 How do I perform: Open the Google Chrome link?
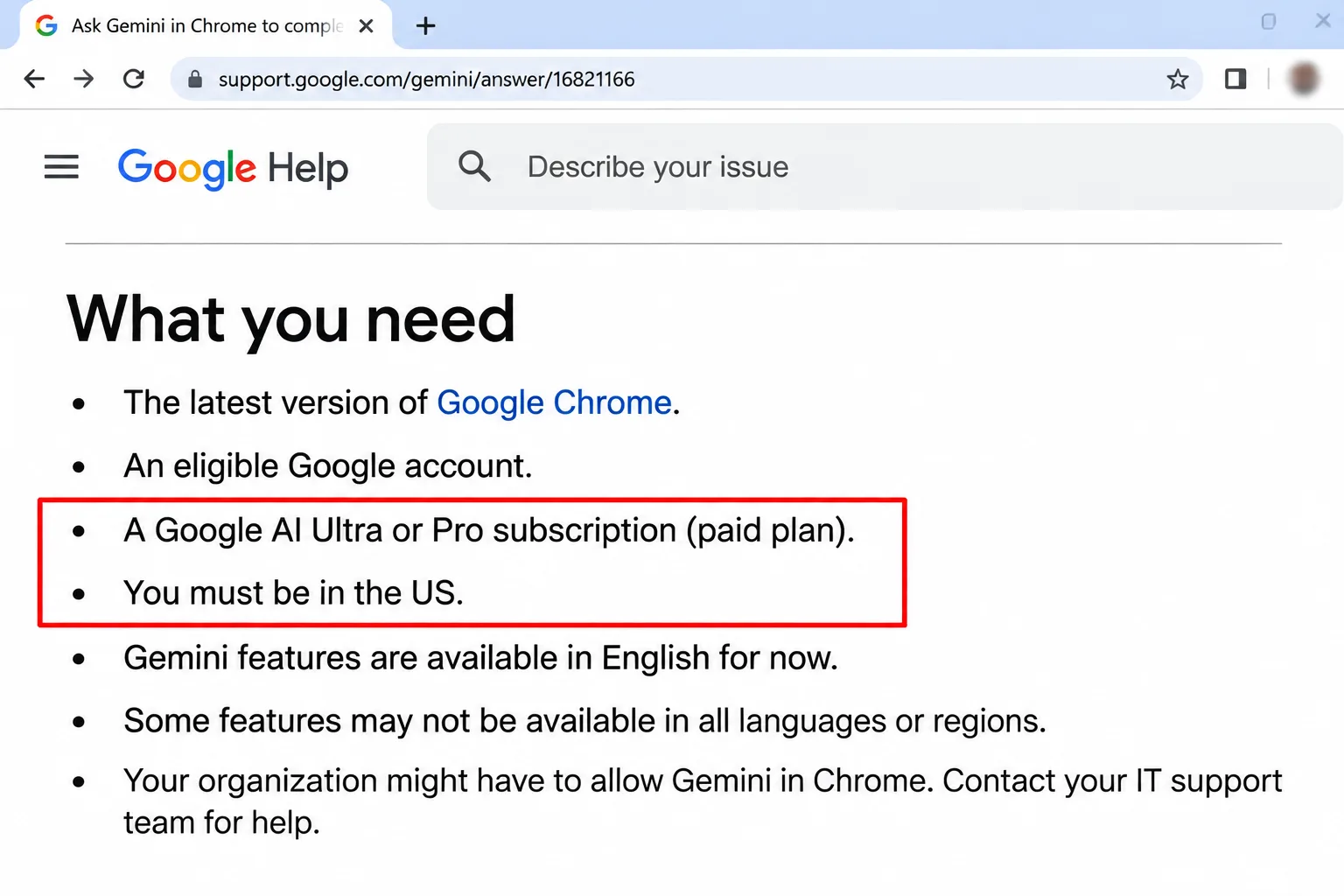pos(554,402)
